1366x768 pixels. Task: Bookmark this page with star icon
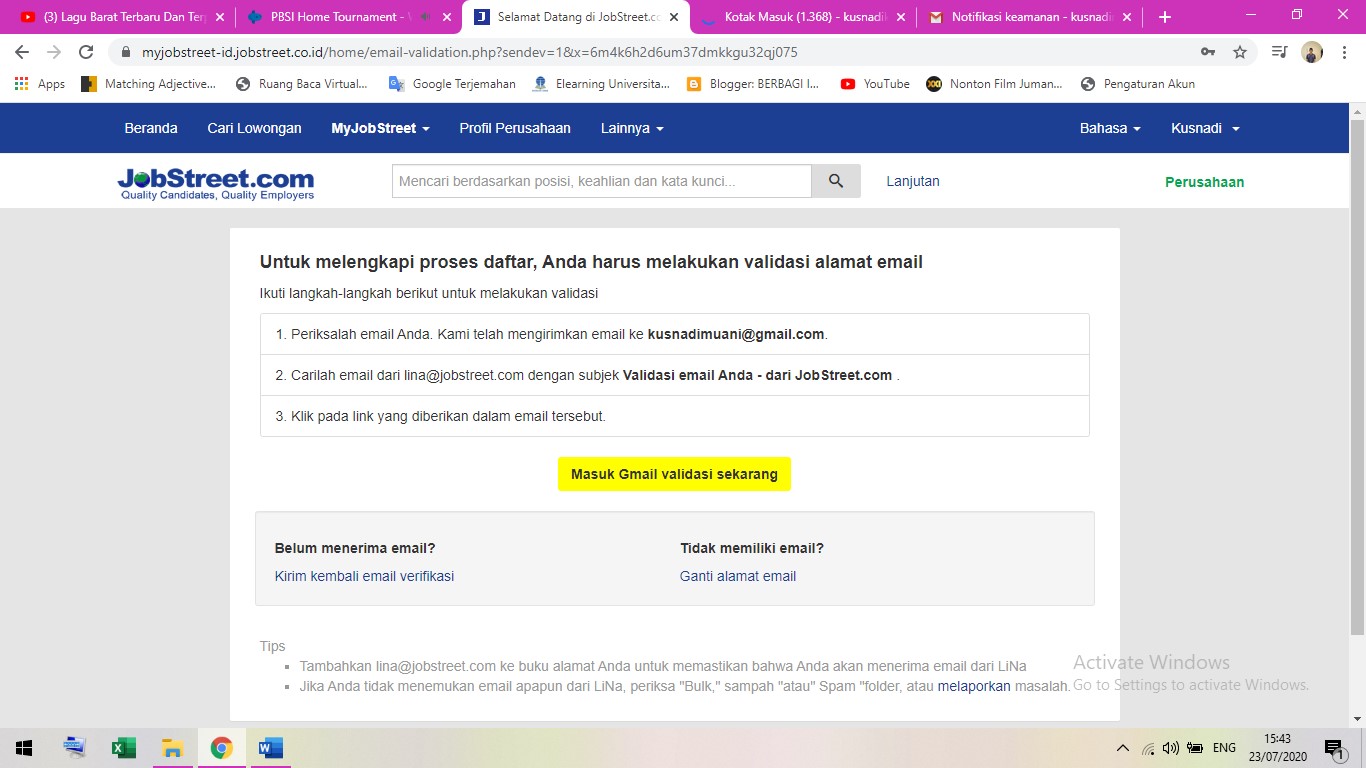click(x=1240, y=52)
